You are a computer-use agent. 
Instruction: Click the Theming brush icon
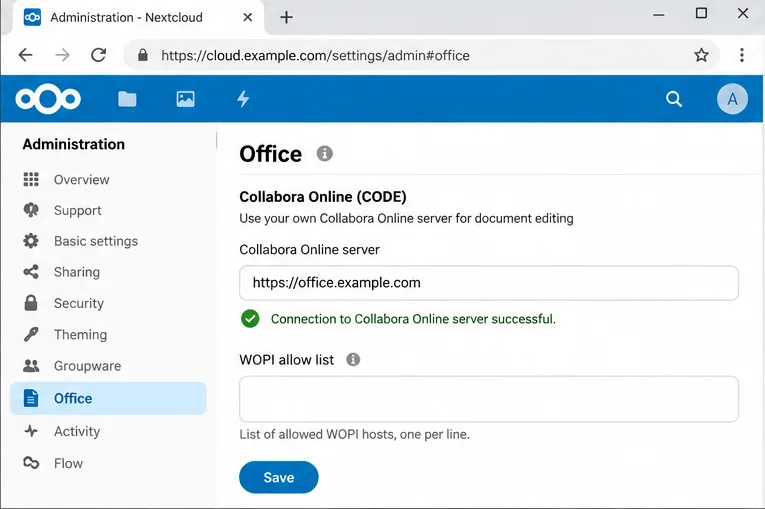(x=31, y=334)
